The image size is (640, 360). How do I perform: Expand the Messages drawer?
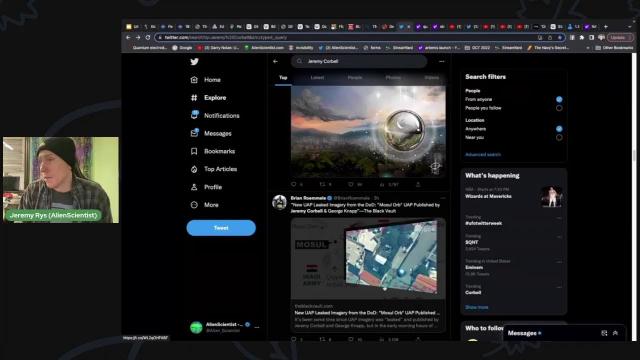(x=615, y=333)
